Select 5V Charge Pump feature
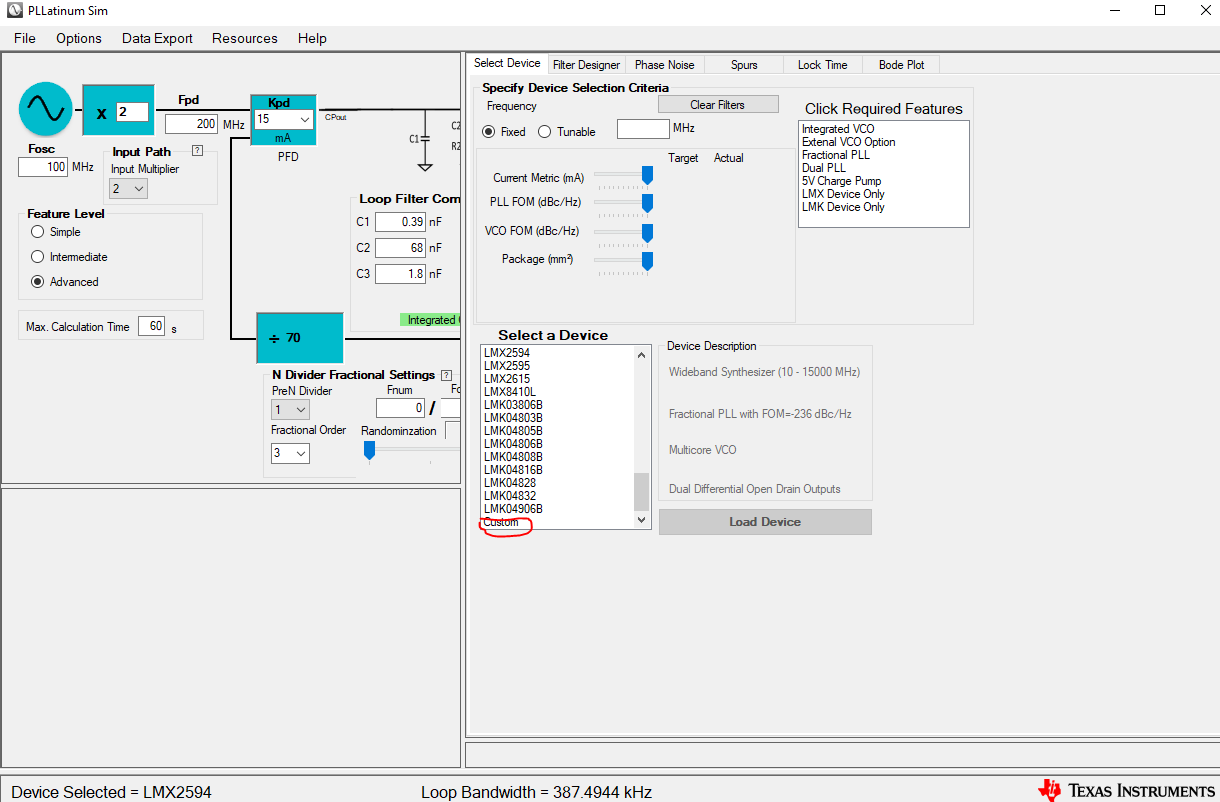This screenshot has width=1220, height=802. click(841, 181)
